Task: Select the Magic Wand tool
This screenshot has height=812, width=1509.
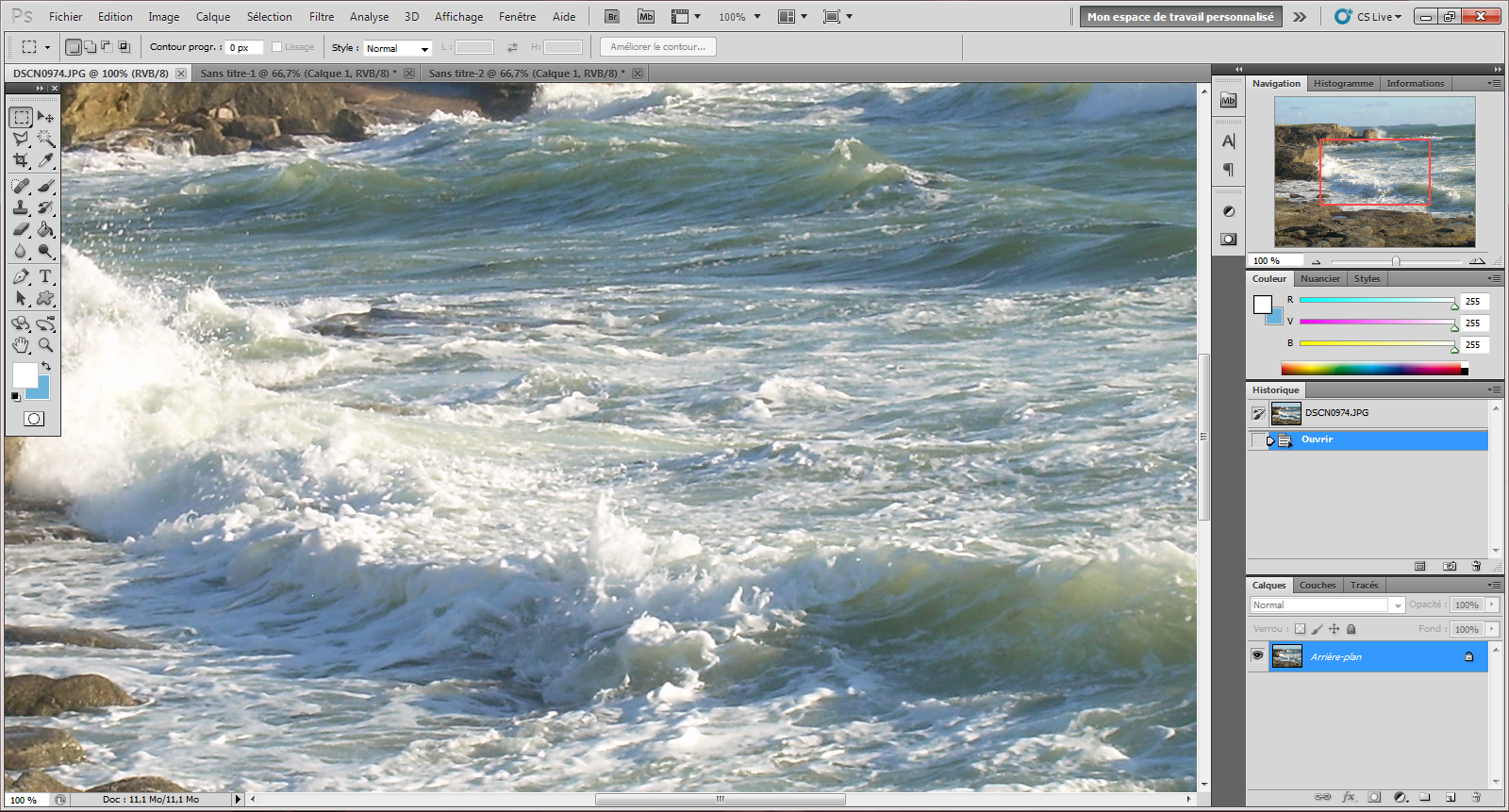Action: (45, 139)
